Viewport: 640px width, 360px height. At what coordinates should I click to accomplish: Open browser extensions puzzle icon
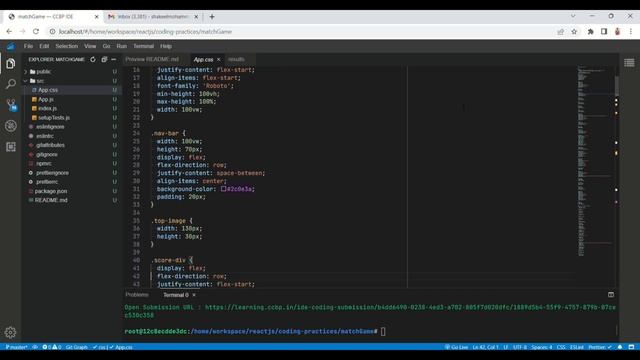(590, 31)
